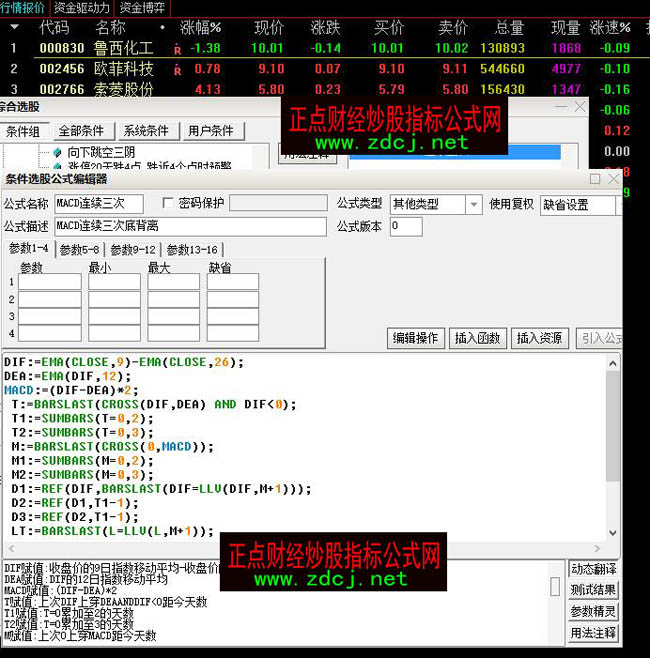The width and height of the screenshot is (650, 658).
Task: Enable the 密码保护 checkbox
Action: point(168,203)
